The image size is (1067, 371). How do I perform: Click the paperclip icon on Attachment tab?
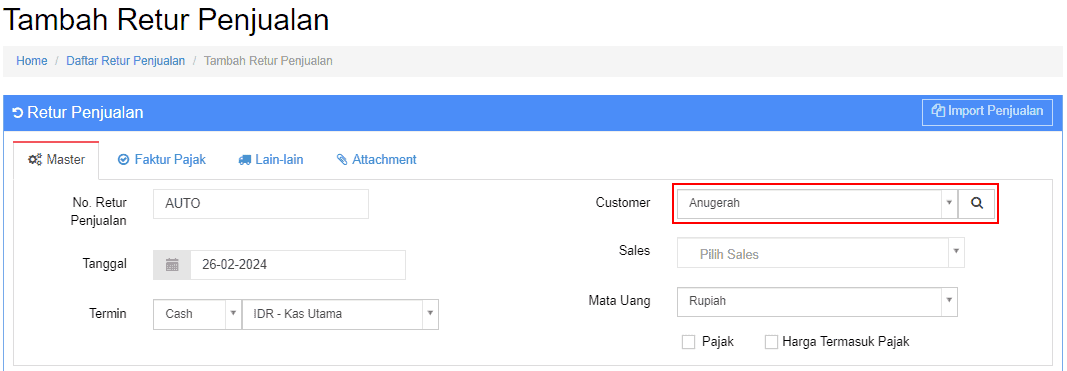[342, 160]
